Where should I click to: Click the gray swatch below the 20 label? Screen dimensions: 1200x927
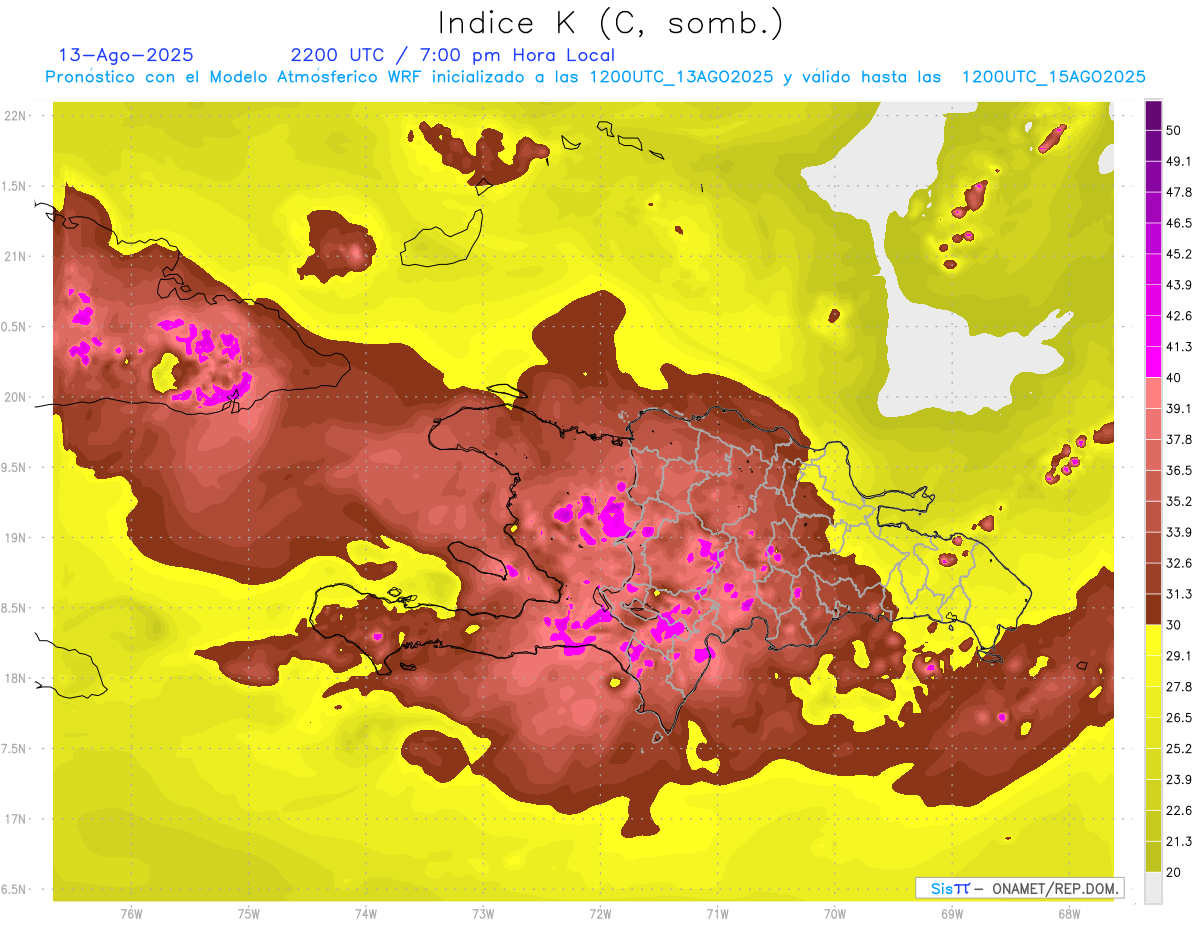pos(1153,887)
